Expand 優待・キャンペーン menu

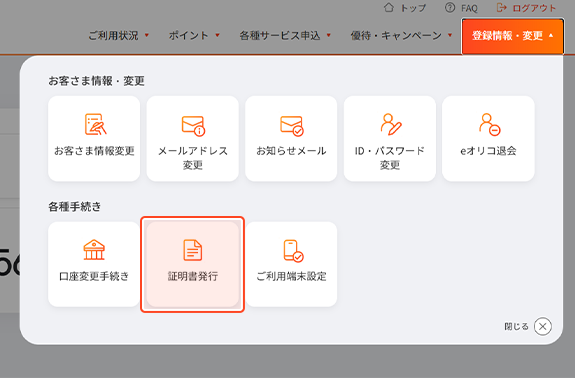pos(401,36)
